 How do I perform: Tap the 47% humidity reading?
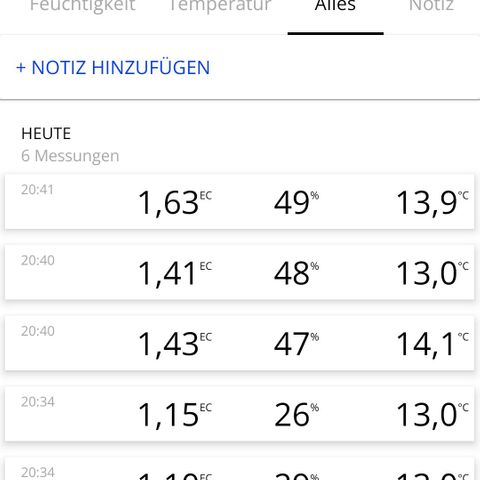click(296, 344)
